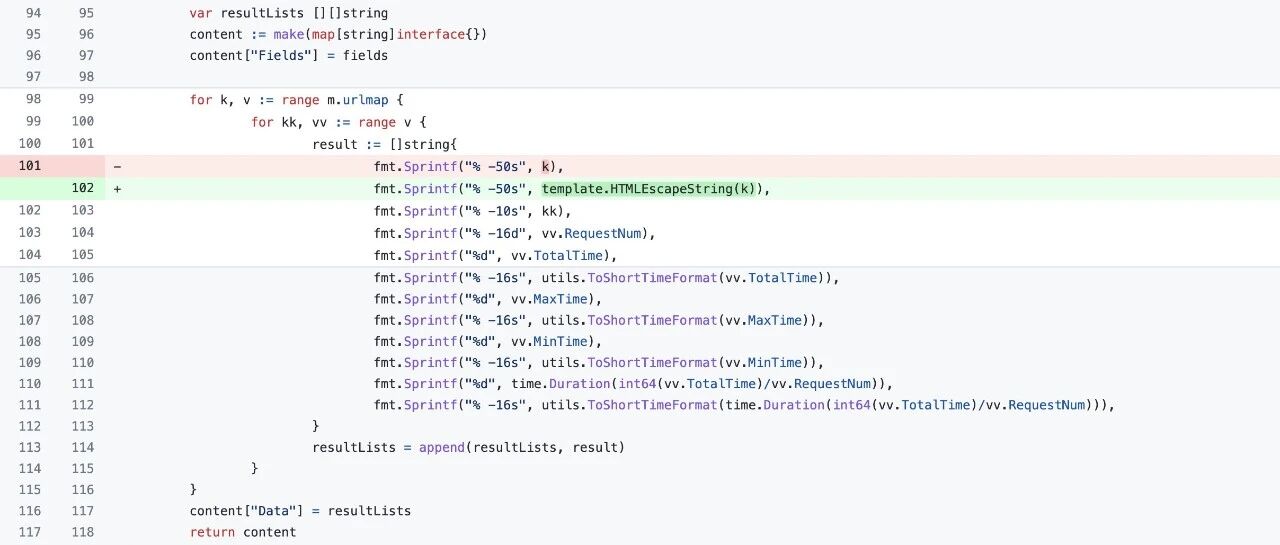Click line number 114 beside 'resultLists = append'

[82, 447]
